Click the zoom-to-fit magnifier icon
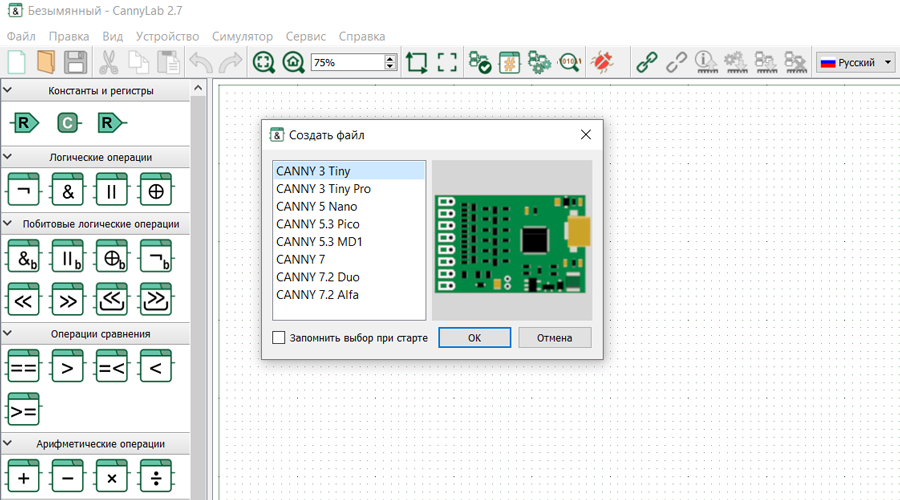 click(x=264, y=62)
